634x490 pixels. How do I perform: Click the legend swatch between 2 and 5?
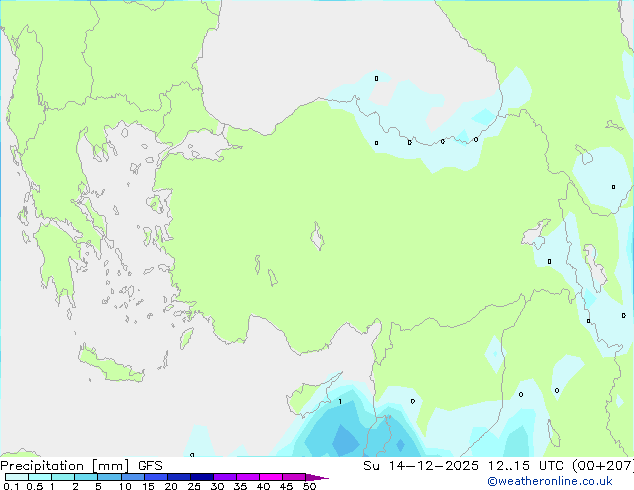tap(86, 477)
